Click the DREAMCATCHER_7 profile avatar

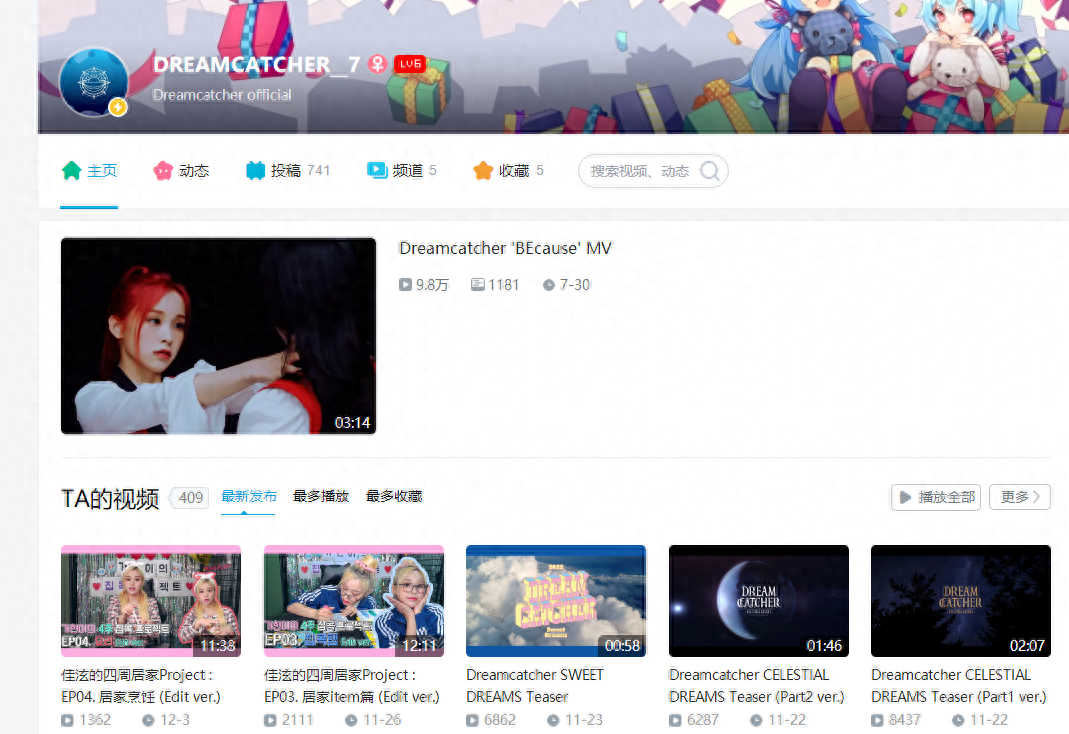coord(93,80)
